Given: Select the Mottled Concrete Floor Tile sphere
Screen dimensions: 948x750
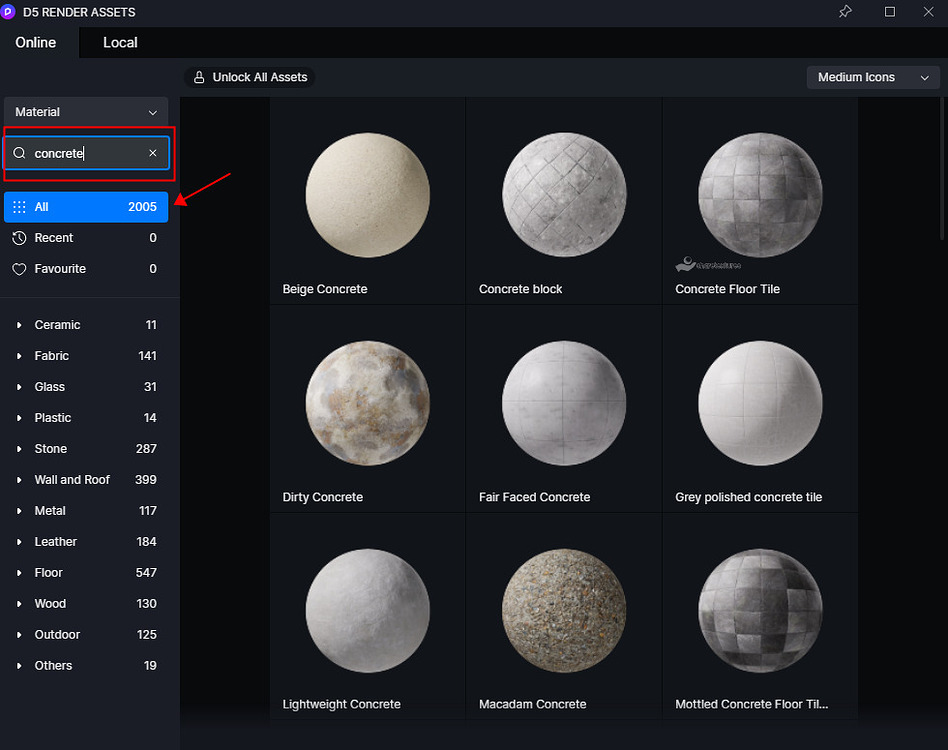Looking at the screenshot, I should click(x=760, y=611).
